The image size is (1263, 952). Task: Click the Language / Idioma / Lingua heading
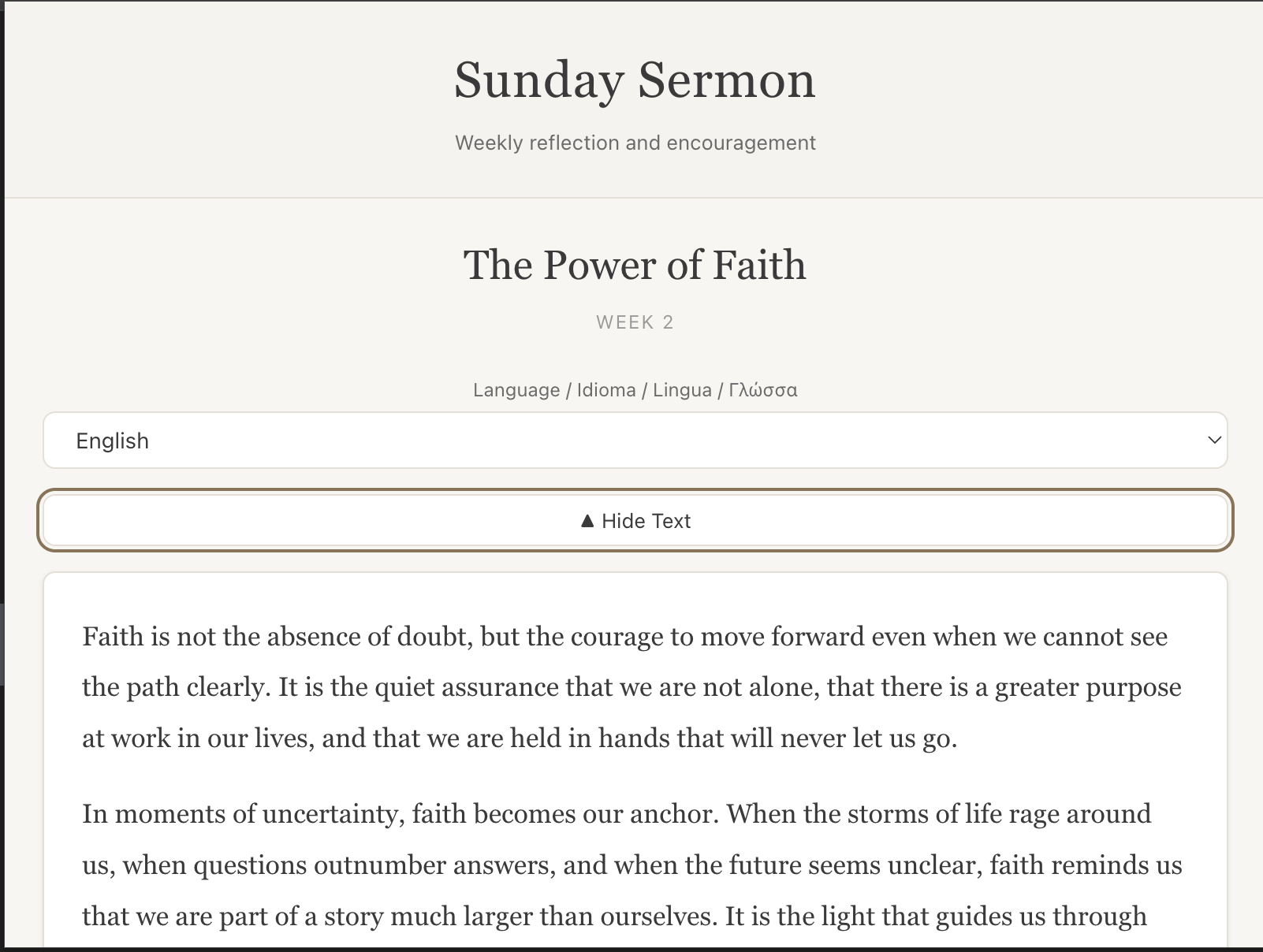(635, 389)
